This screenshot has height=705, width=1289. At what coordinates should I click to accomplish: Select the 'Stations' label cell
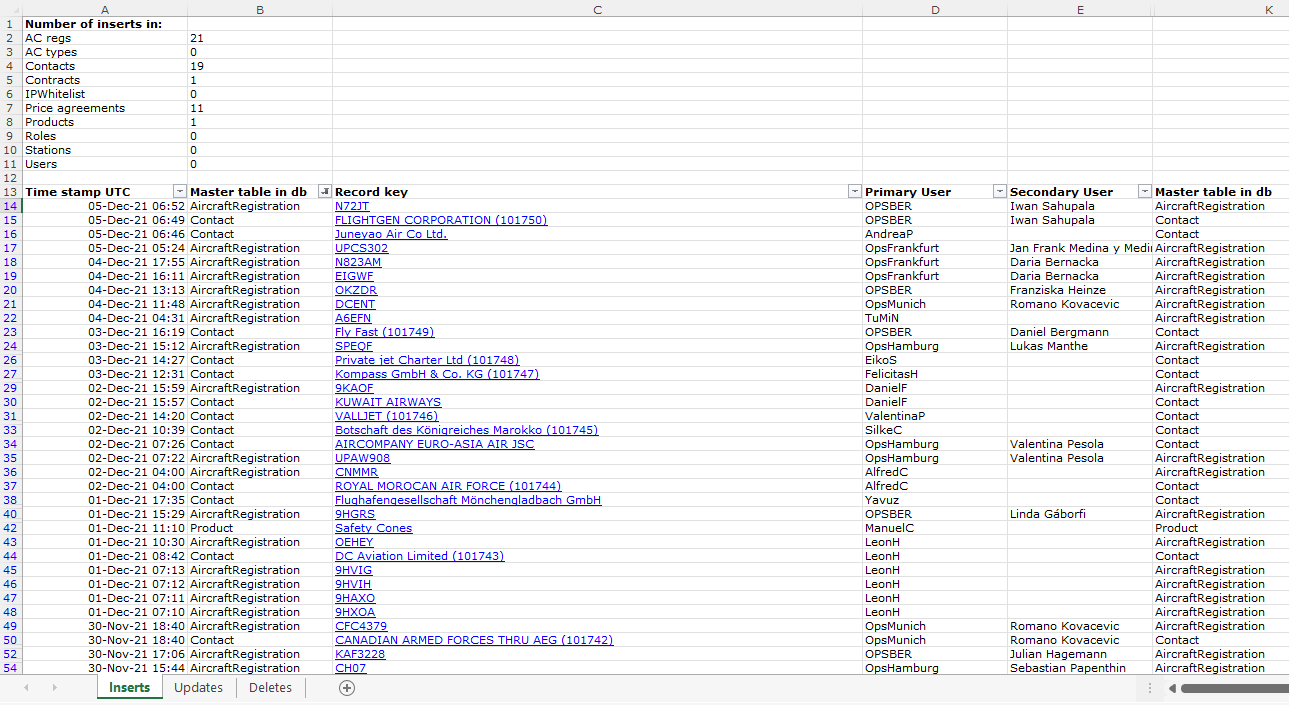pyautogui.click(x=105, y=150)
